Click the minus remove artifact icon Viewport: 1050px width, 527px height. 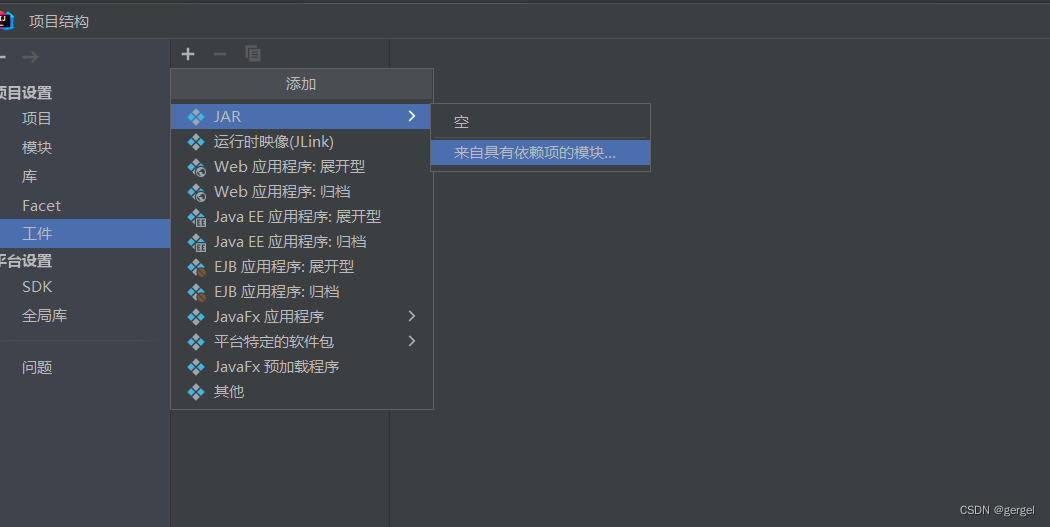220,54
